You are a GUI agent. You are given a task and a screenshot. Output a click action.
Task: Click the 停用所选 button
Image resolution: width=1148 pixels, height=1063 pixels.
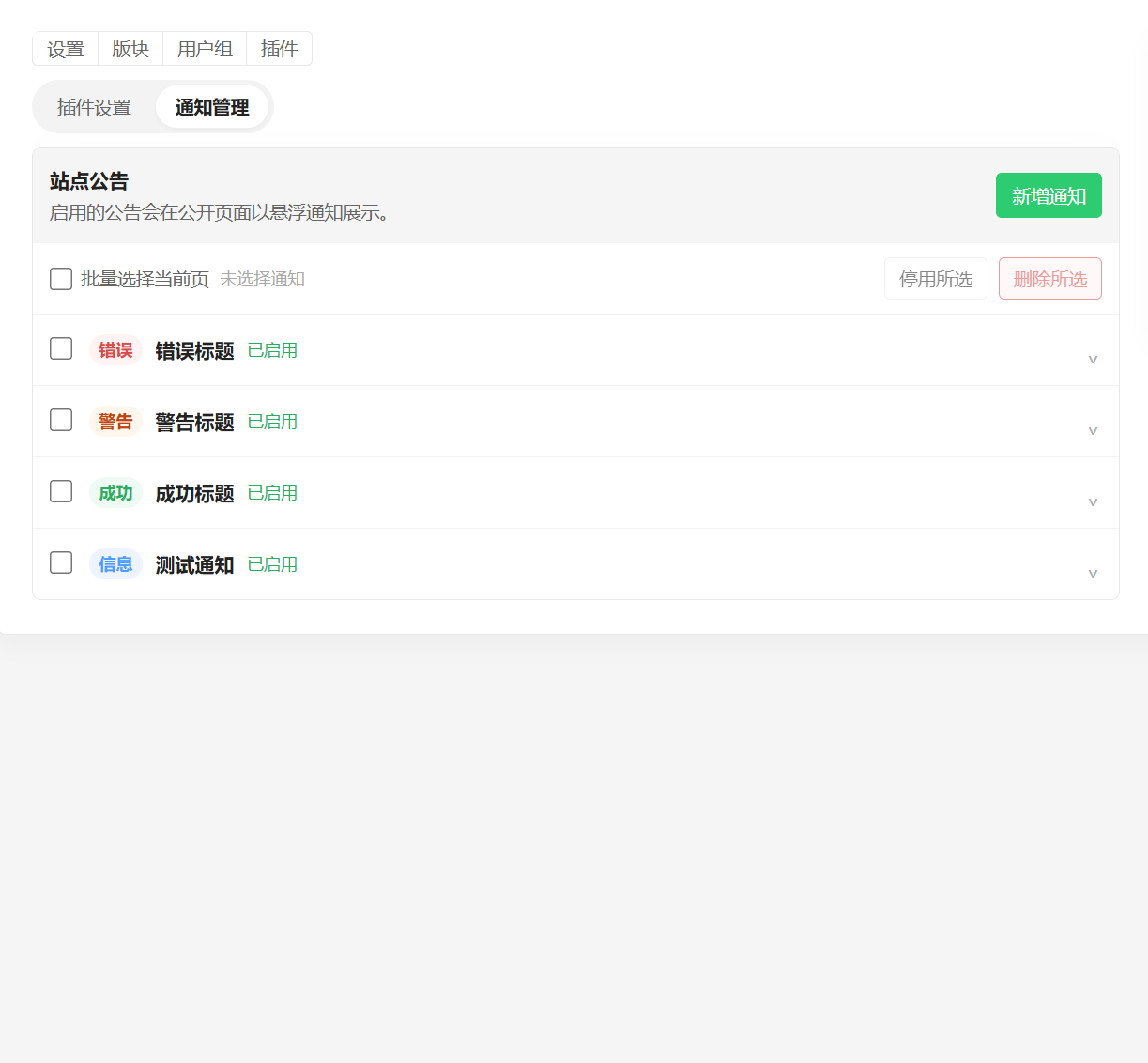(936, 279)
